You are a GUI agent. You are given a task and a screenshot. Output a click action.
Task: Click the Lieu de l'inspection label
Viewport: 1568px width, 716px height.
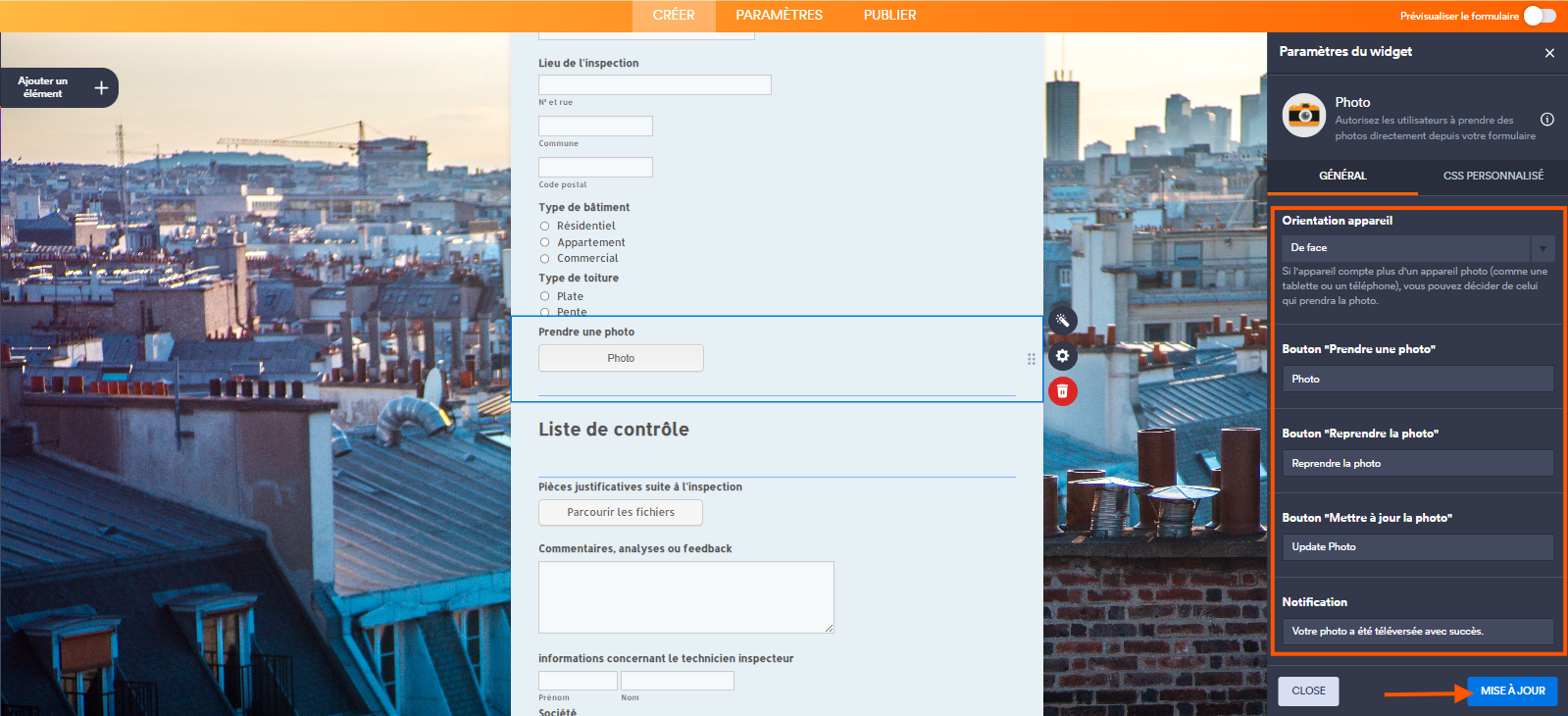point(588,64)
